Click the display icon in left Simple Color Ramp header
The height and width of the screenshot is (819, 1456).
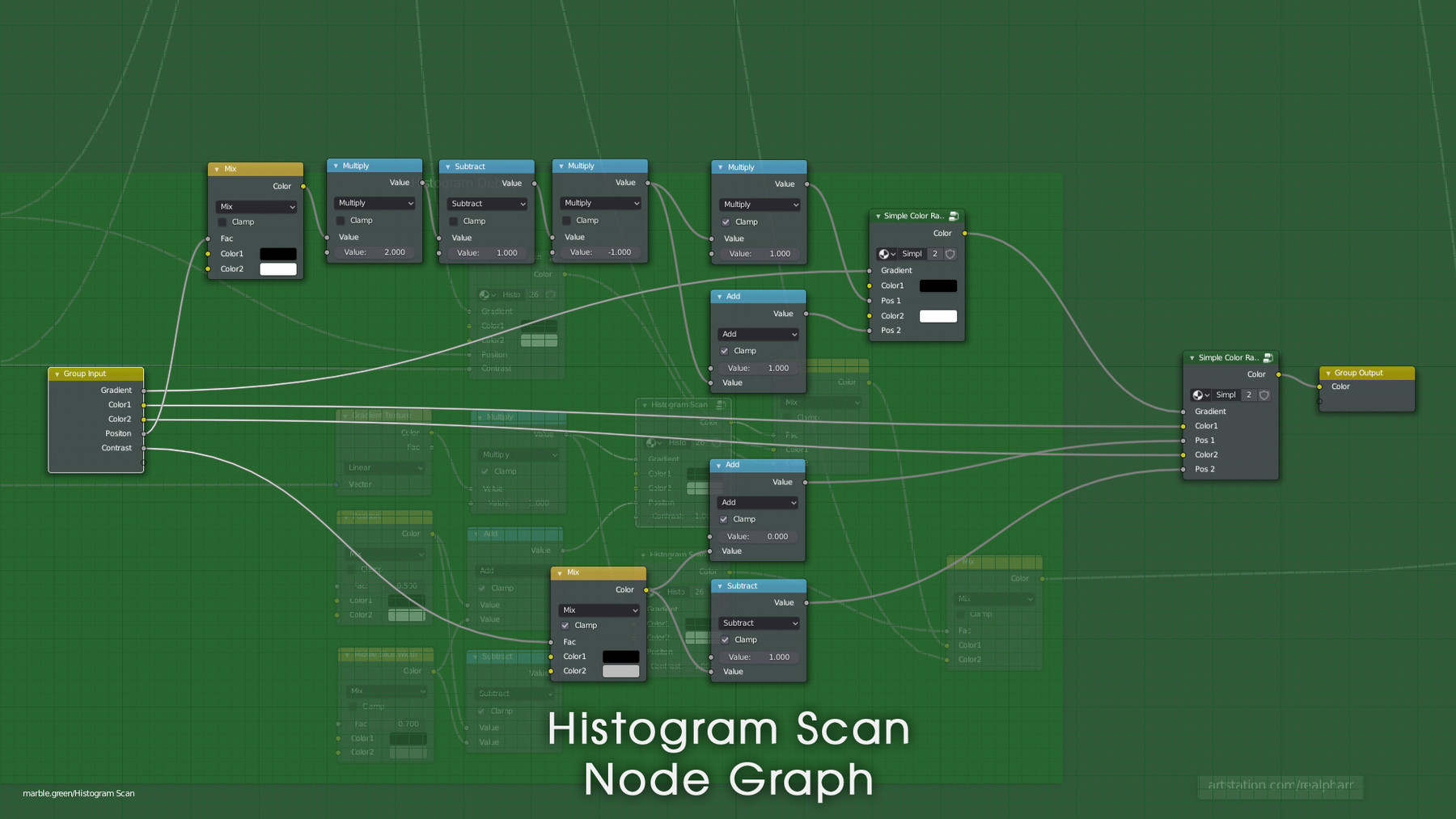[953, 216]
